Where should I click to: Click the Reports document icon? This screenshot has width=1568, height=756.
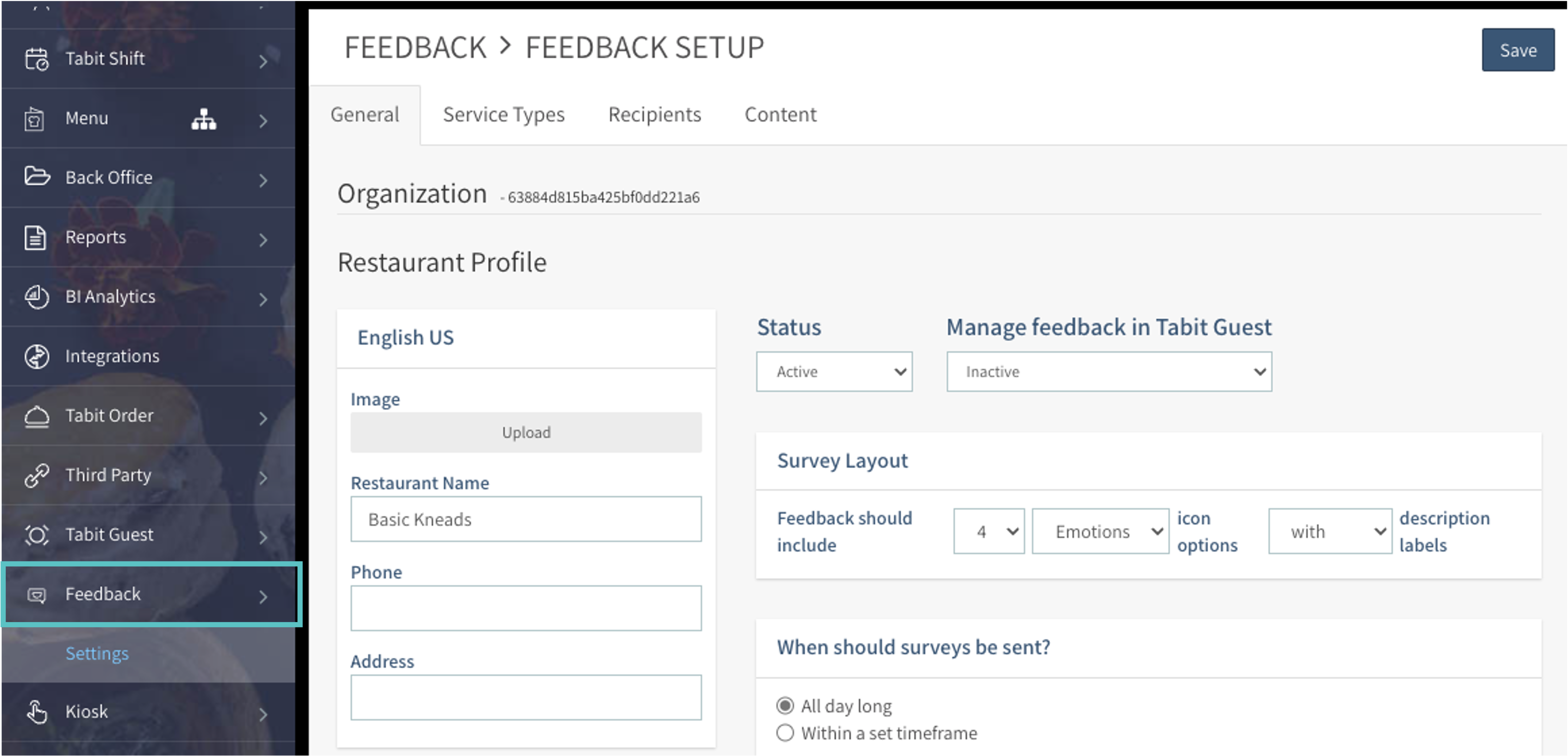[x=35, y=237]
